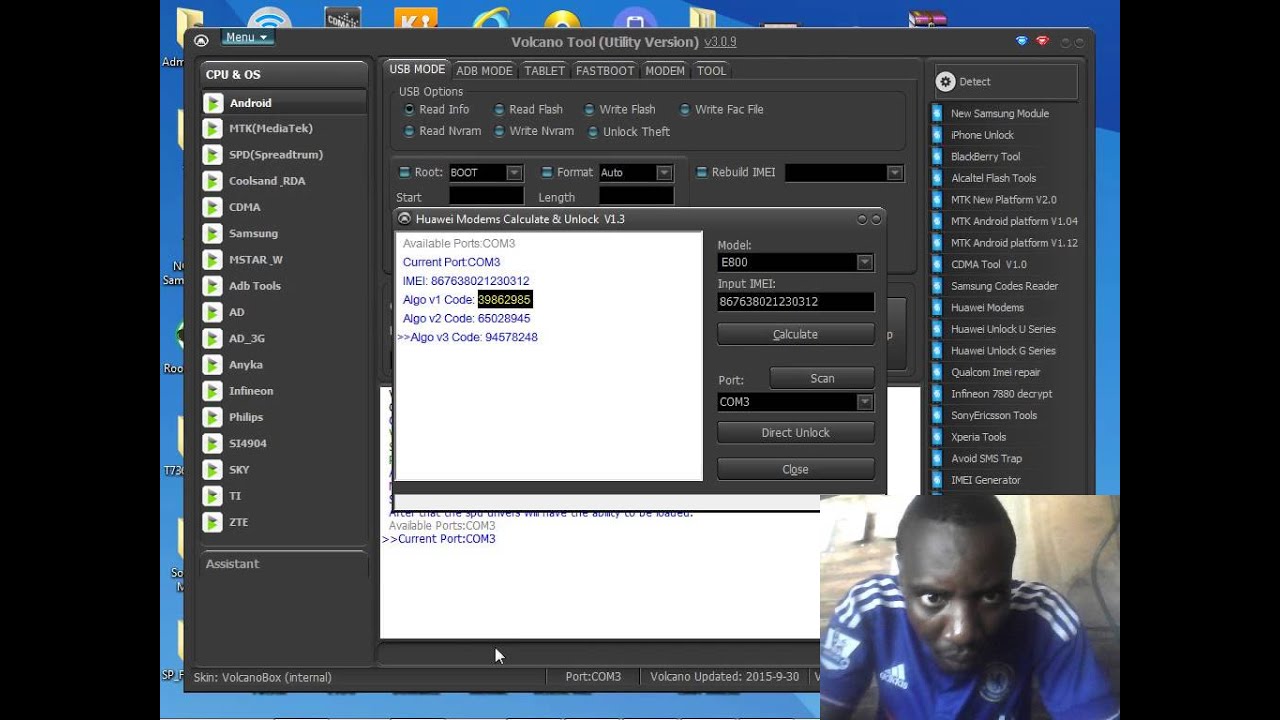Click the Detect gear icon button

pyautogui.click(x=946, y=82)
